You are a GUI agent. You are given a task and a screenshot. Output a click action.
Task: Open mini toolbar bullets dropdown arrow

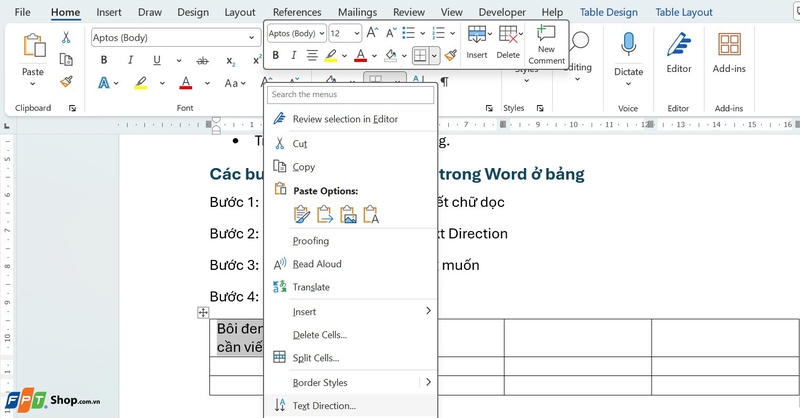click(x=422, y=34)
